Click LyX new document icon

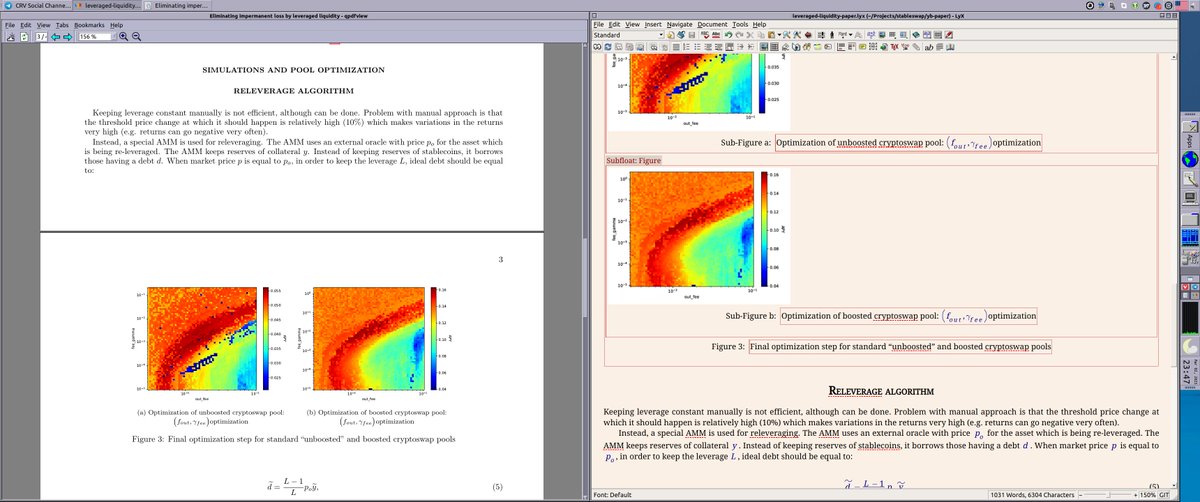point(671,35)
